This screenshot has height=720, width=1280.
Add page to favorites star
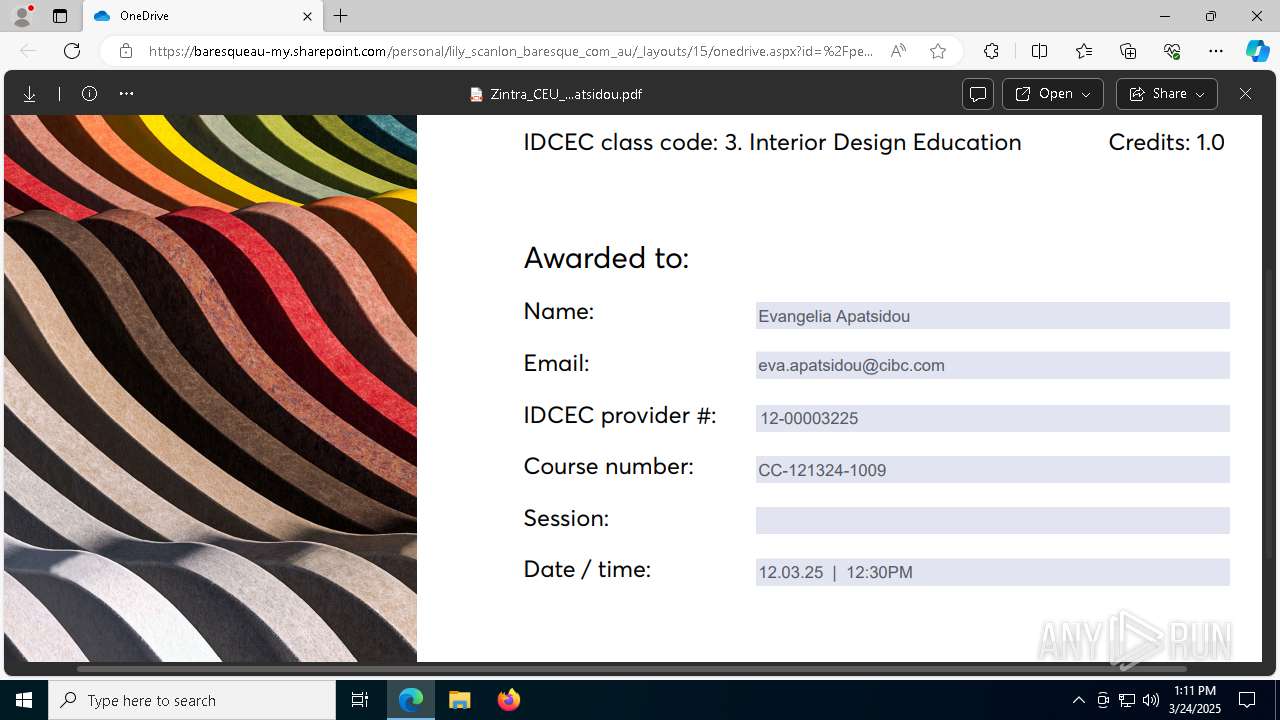click(x=938, y=51)
